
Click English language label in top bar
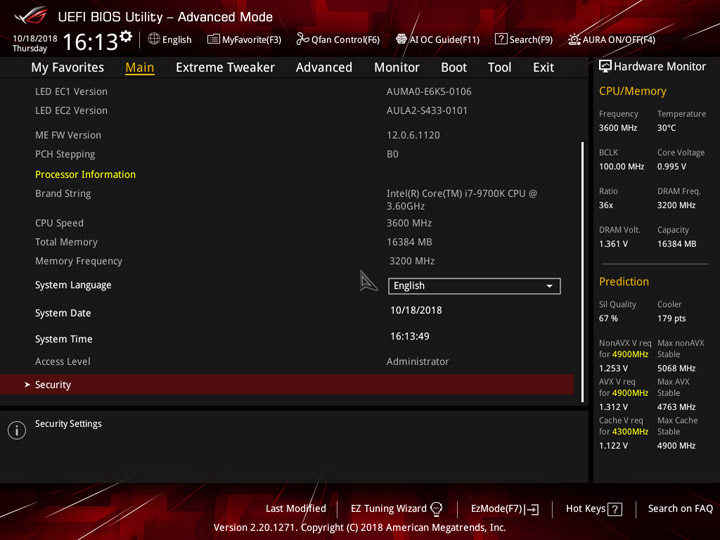tap(177, 39)
